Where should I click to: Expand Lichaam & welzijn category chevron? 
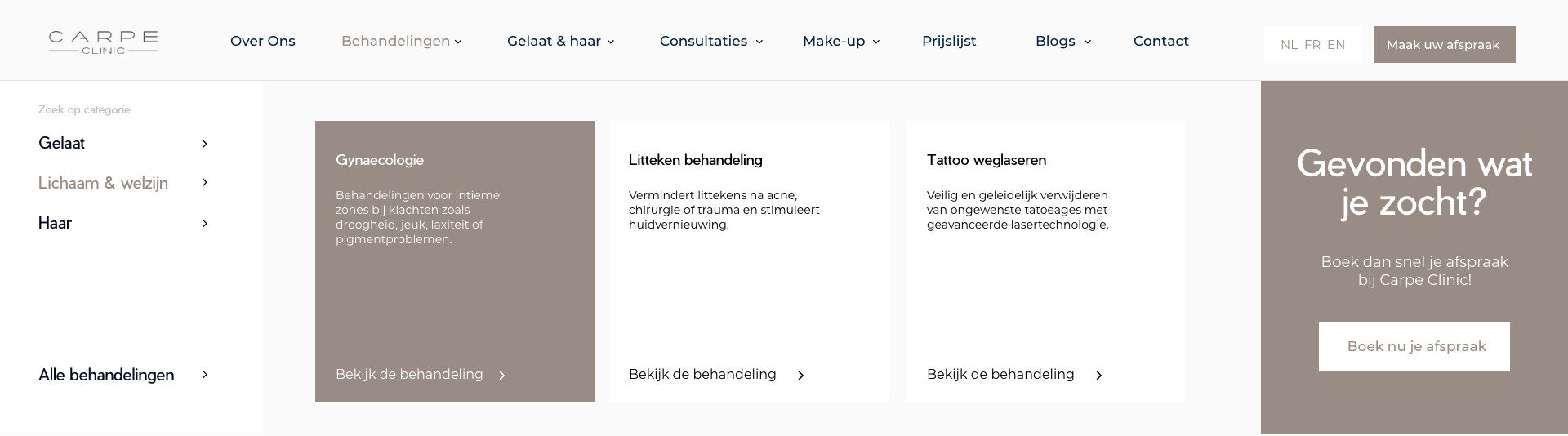[x=204, y=183]
